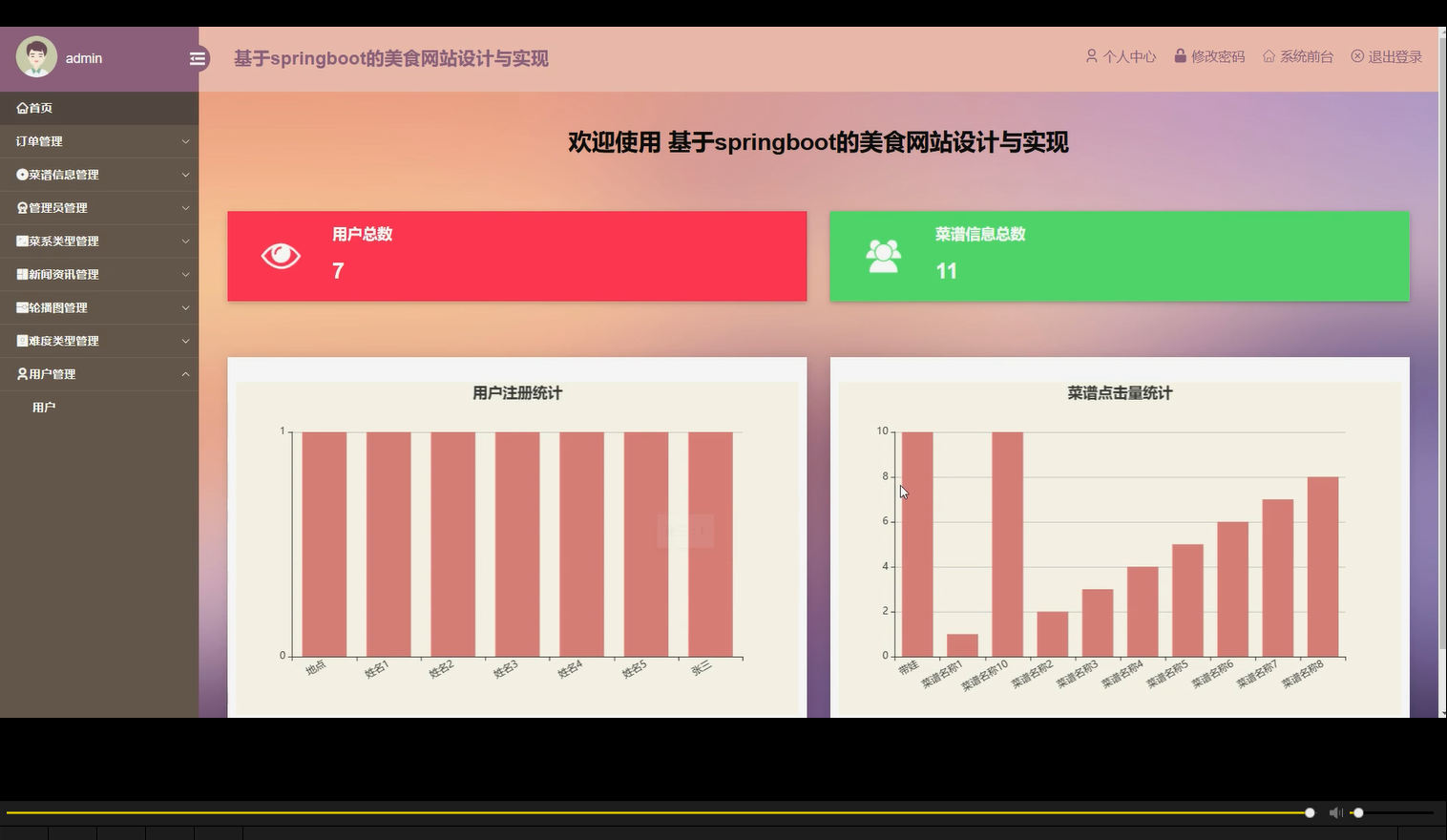Screen dimensions: 1447x840
Task: Click the person icon beside 用户管理
Action: tap(22, 374)
